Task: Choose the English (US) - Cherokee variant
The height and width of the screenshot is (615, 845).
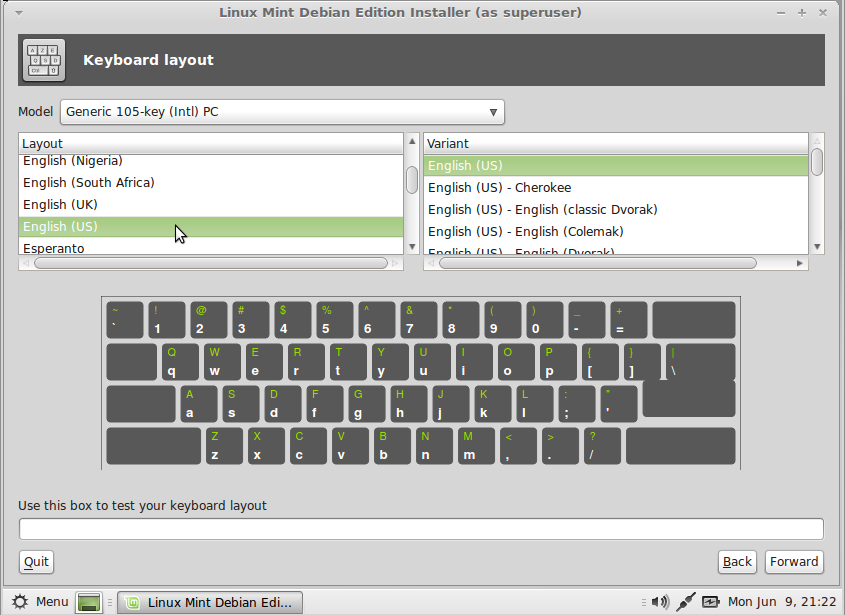Action: pos(520,187)
